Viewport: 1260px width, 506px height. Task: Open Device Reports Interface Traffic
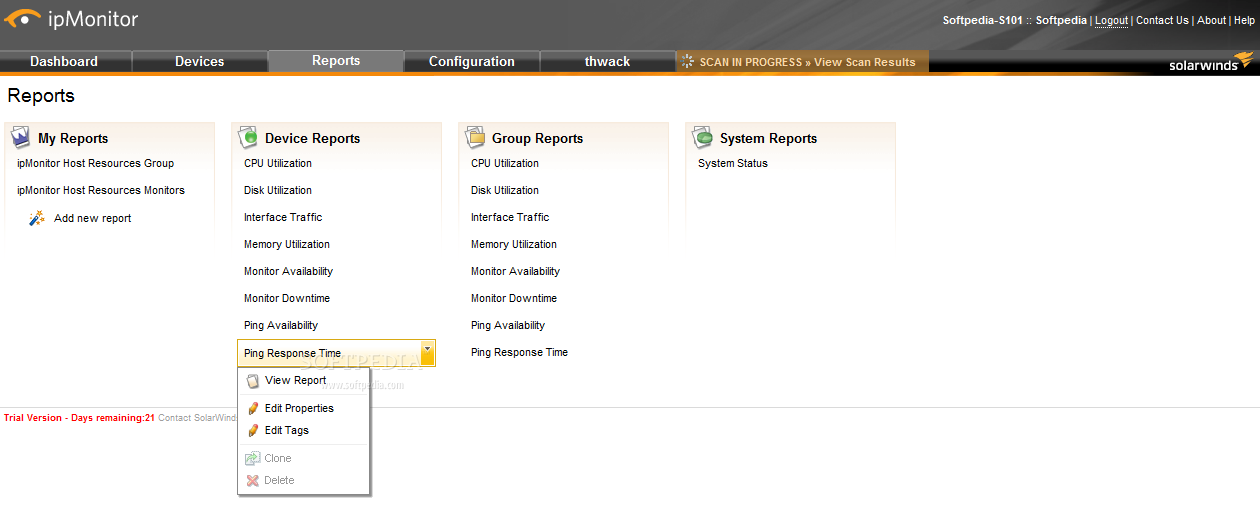pos(283,217)
